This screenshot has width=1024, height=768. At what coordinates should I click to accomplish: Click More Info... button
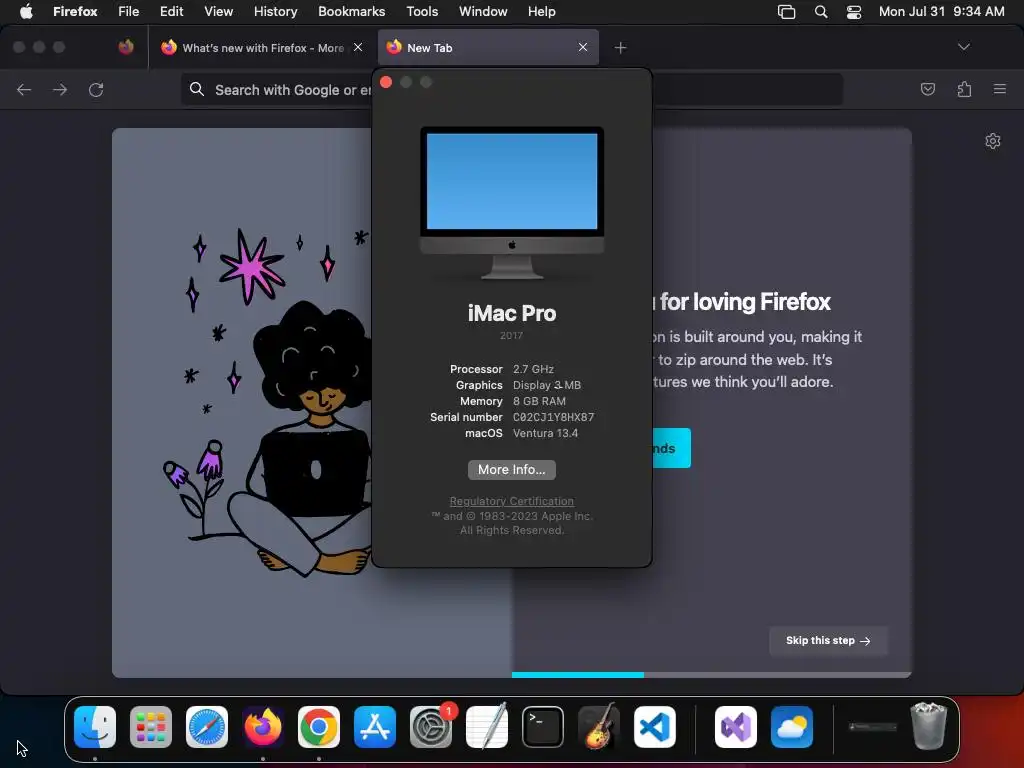click(512, 470)
